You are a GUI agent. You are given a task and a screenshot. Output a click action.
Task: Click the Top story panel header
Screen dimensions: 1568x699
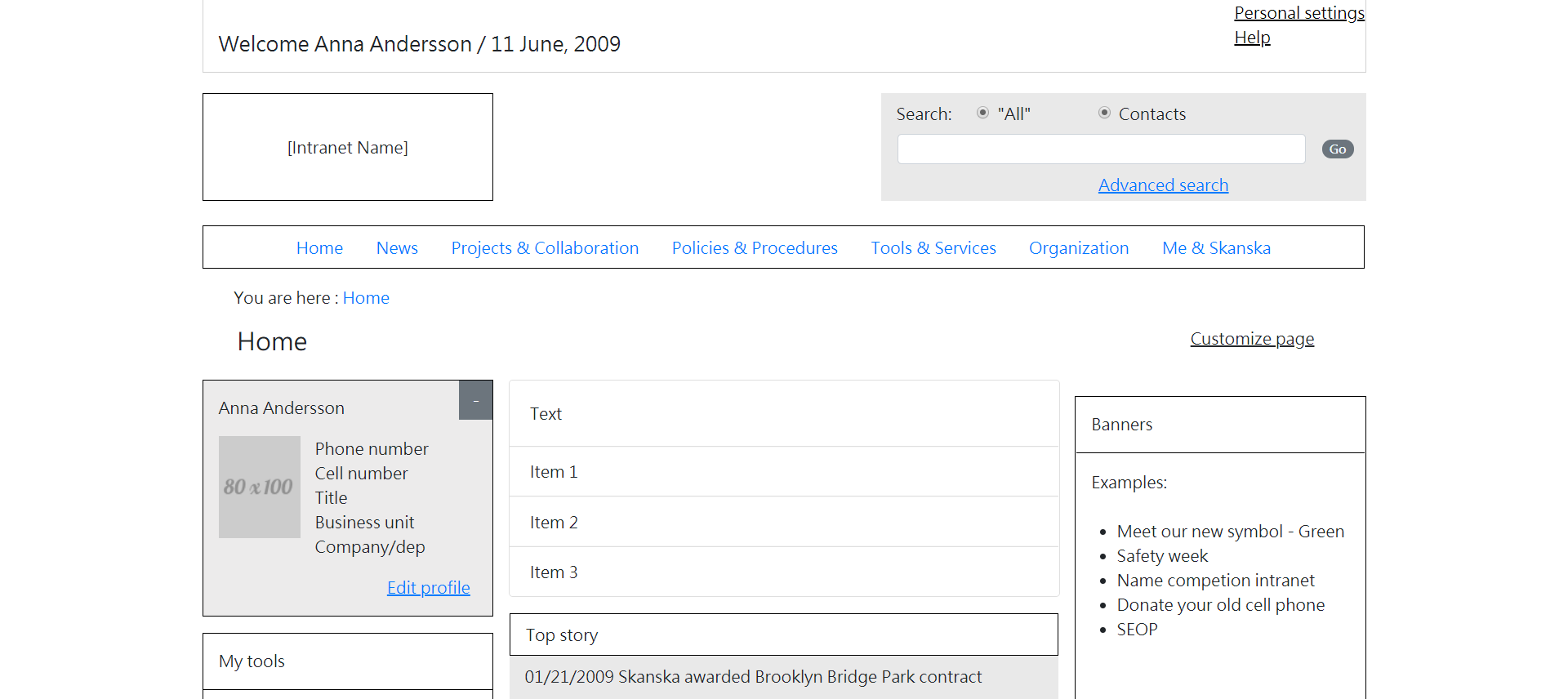(784, 634)
